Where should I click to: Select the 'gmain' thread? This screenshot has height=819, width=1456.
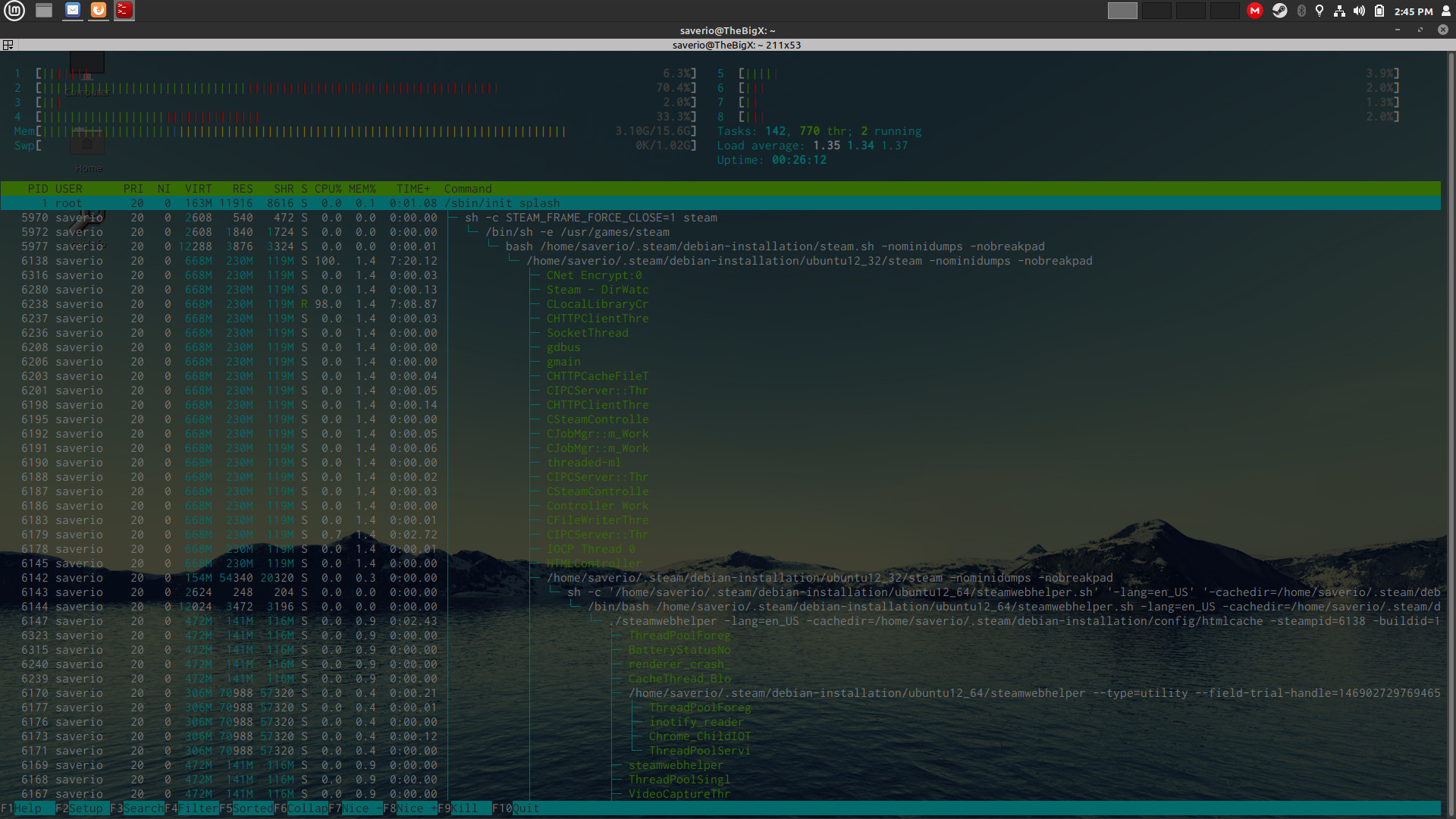(563, 362)
